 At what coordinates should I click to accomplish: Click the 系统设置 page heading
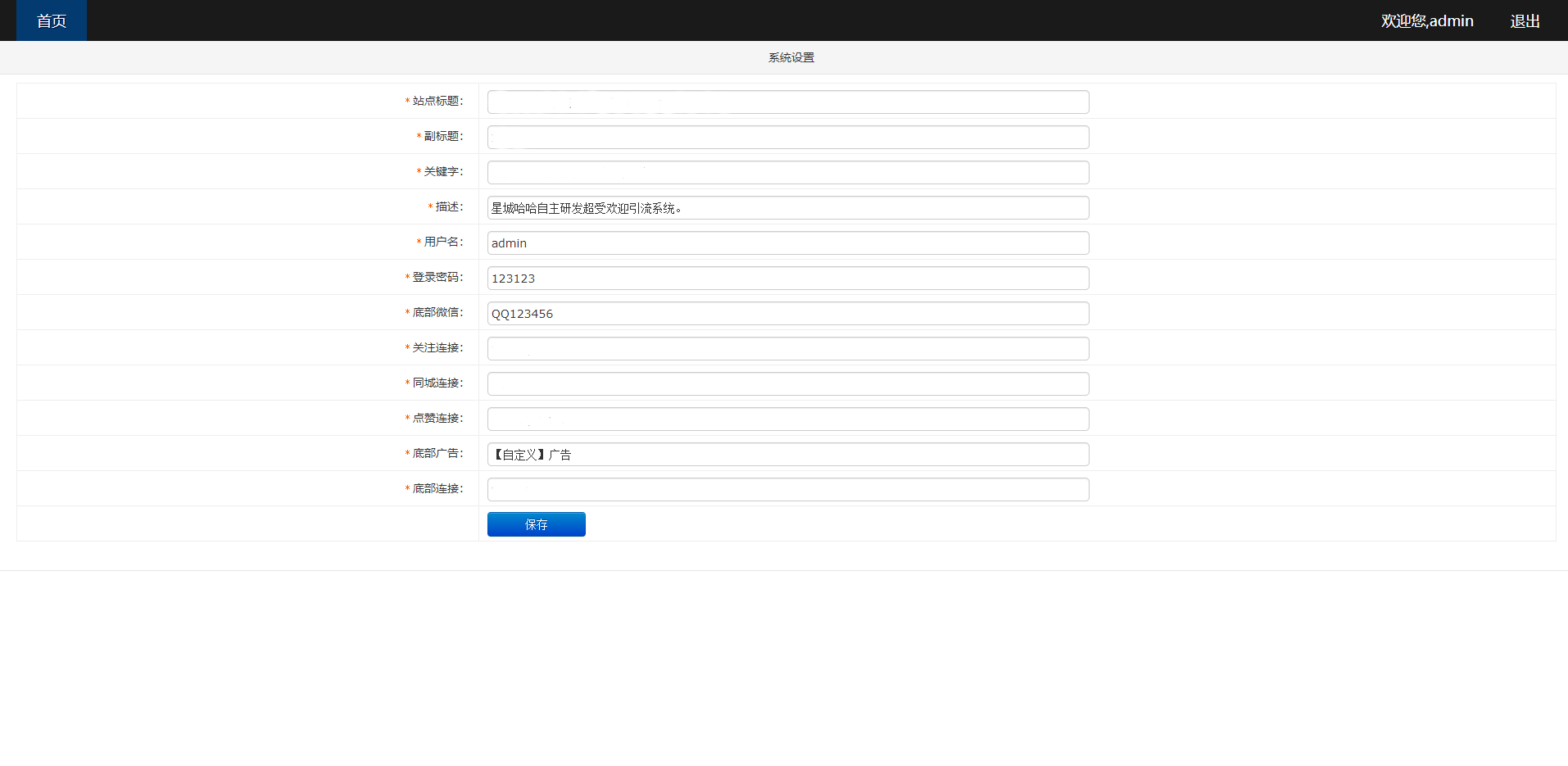[791, 57]
